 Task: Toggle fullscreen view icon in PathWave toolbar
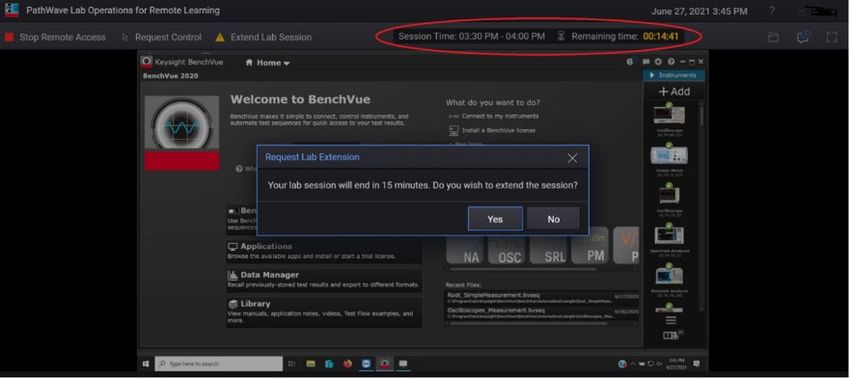832,37
